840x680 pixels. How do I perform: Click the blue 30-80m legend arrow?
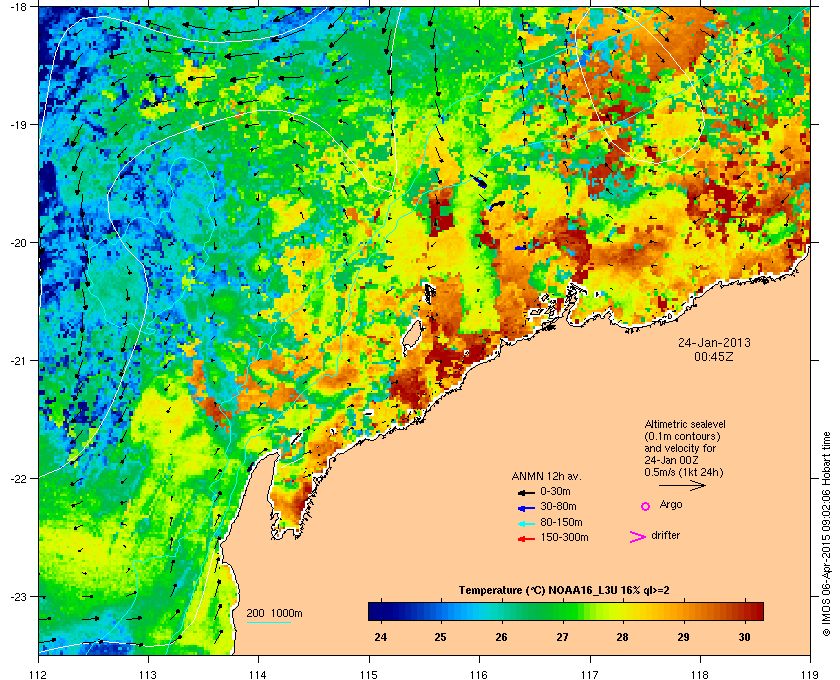tap(526, 507)
